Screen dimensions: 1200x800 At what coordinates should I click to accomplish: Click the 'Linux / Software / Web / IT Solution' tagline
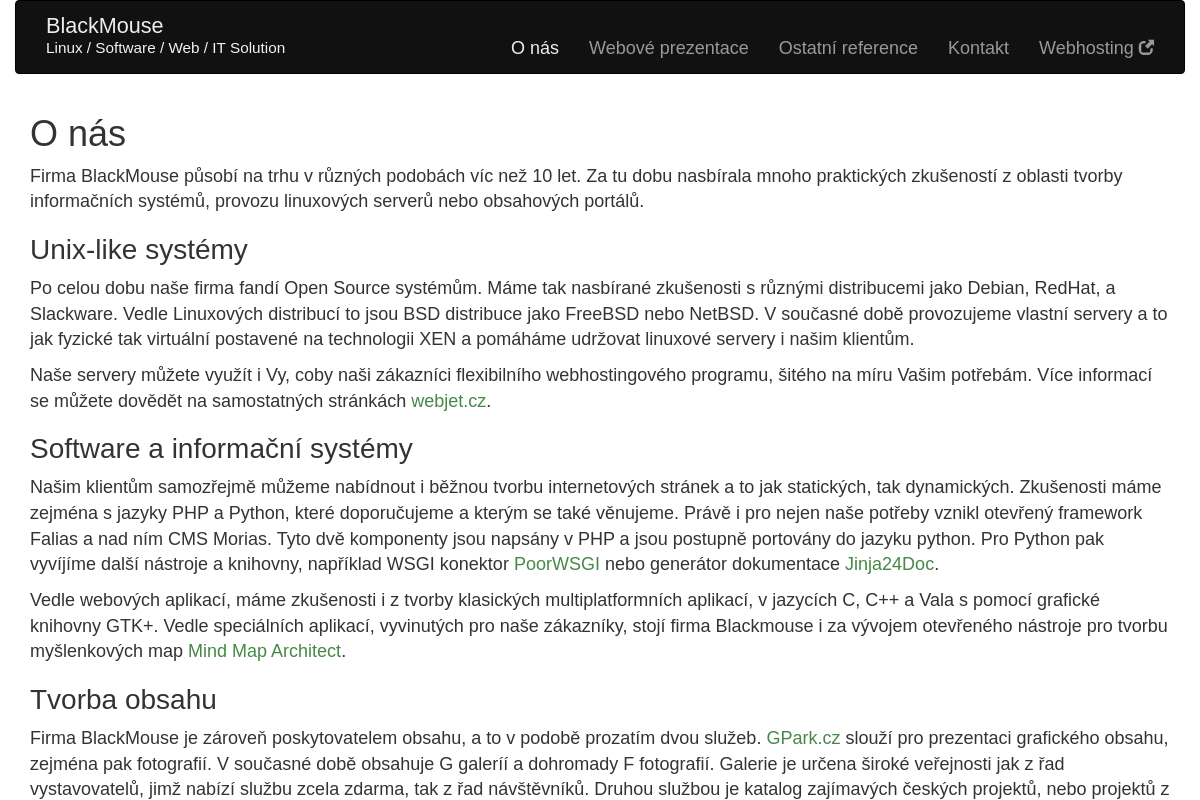point(165,48)
